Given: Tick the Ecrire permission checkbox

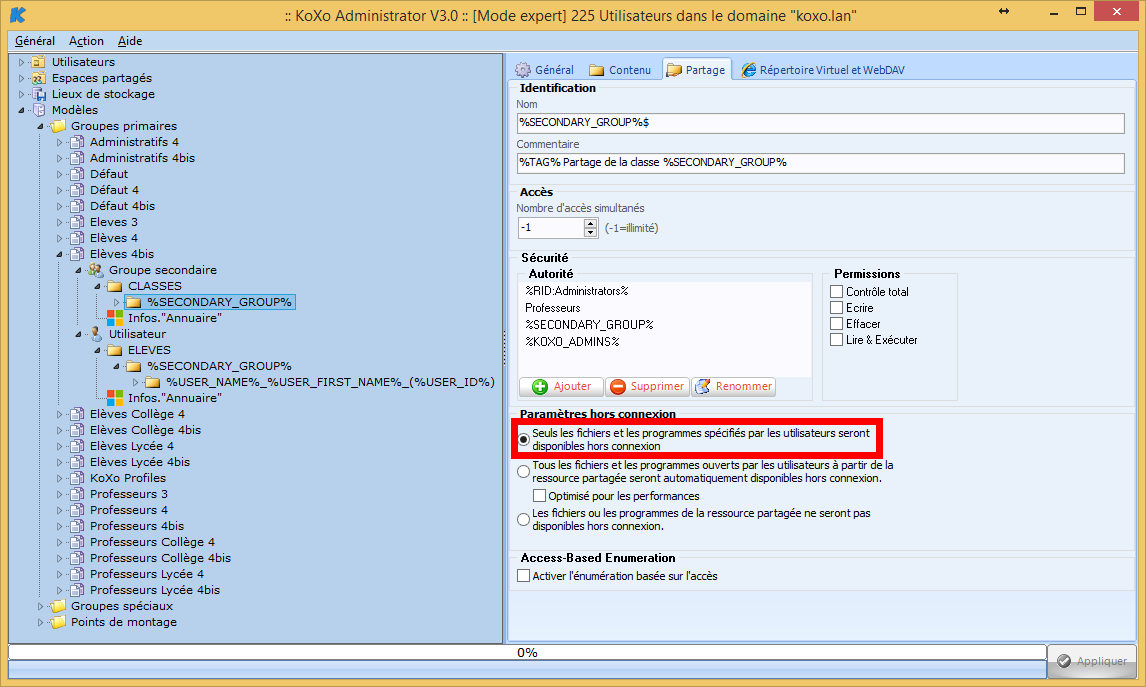Looking at the screenshot, I should [837, 308].
